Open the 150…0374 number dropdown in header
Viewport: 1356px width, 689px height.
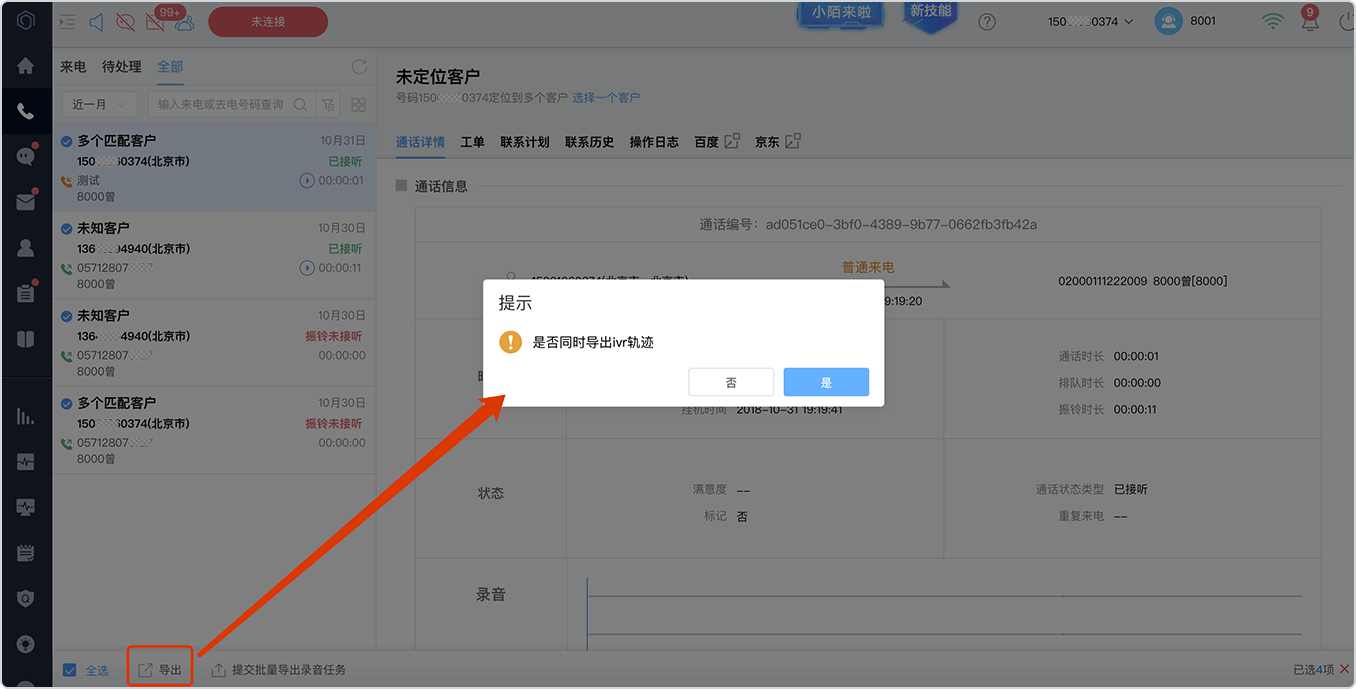point(1091,22)
